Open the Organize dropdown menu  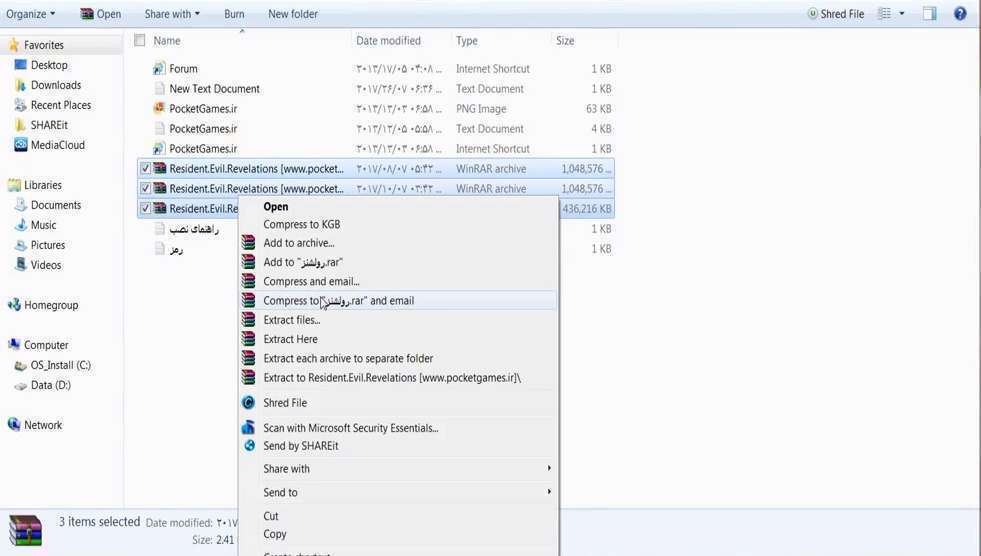point(31,14)
